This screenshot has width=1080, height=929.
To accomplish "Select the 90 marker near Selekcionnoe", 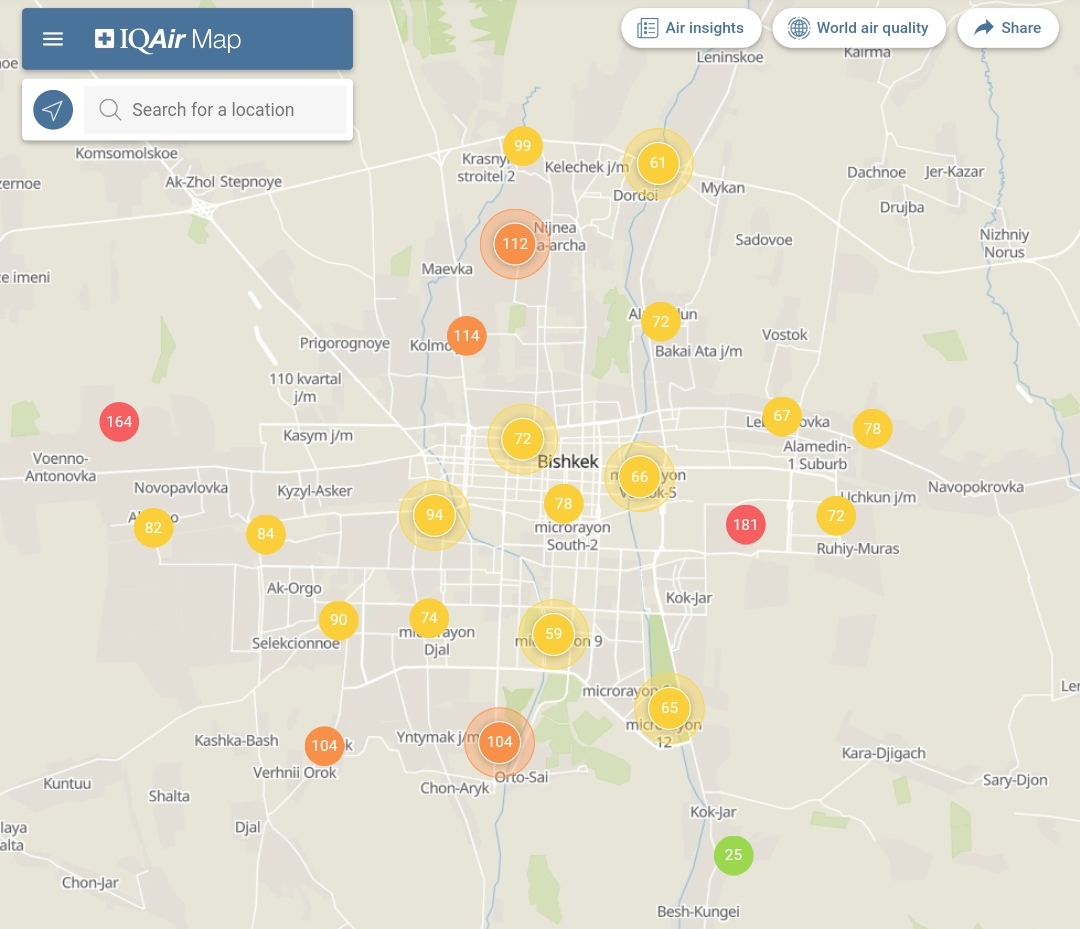I will (339, 620).
